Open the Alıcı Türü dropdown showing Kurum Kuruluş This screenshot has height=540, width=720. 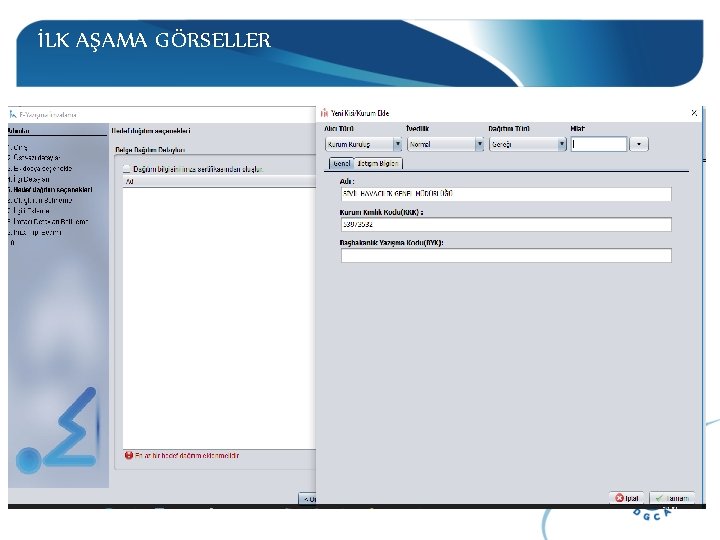(363, 144)
